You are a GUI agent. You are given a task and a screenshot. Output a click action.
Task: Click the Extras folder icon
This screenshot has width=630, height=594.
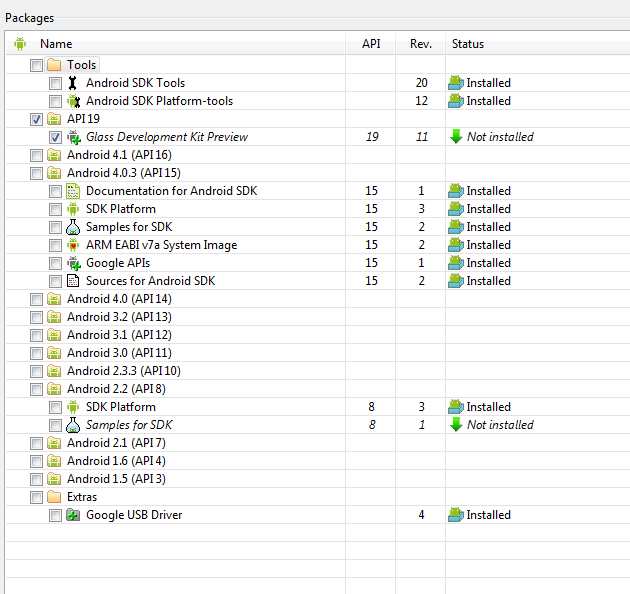point(54,497)
